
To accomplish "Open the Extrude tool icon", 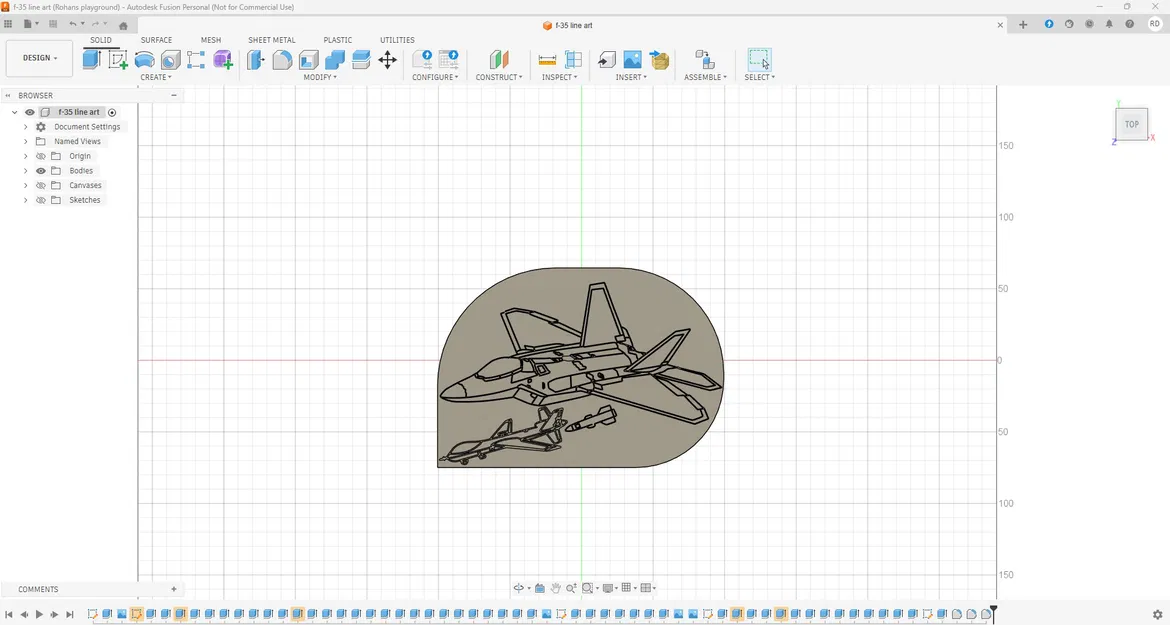I will pos(91,60).
